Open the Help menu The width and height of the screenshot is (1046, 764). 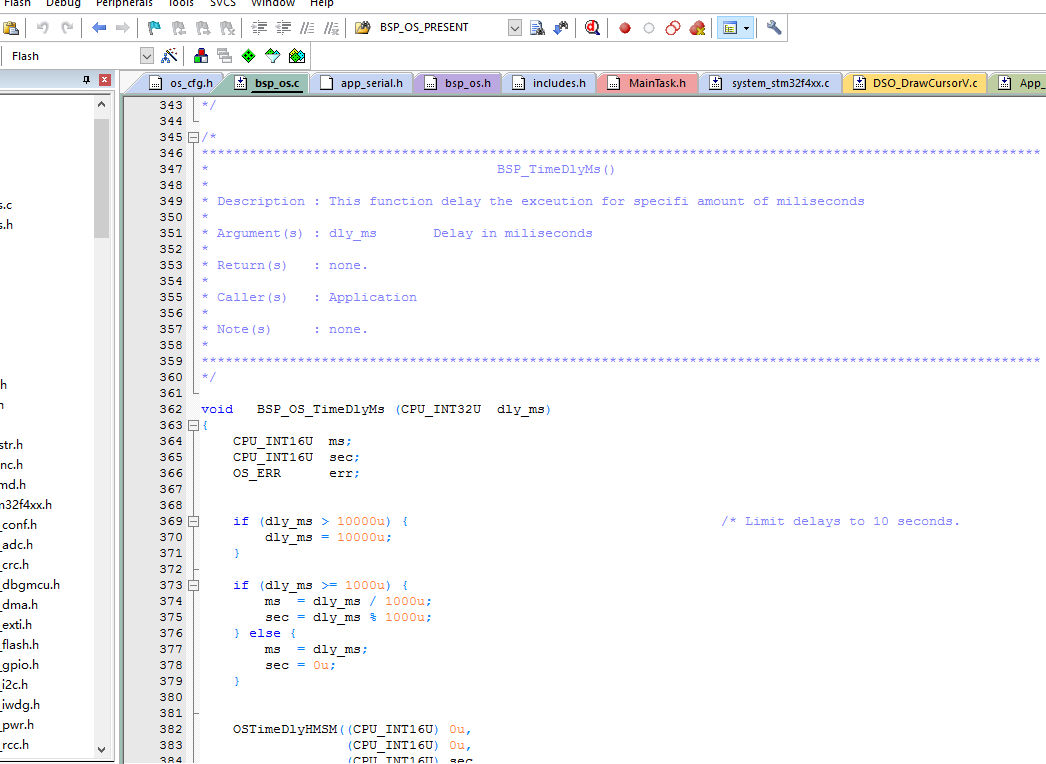pos(322,3)
